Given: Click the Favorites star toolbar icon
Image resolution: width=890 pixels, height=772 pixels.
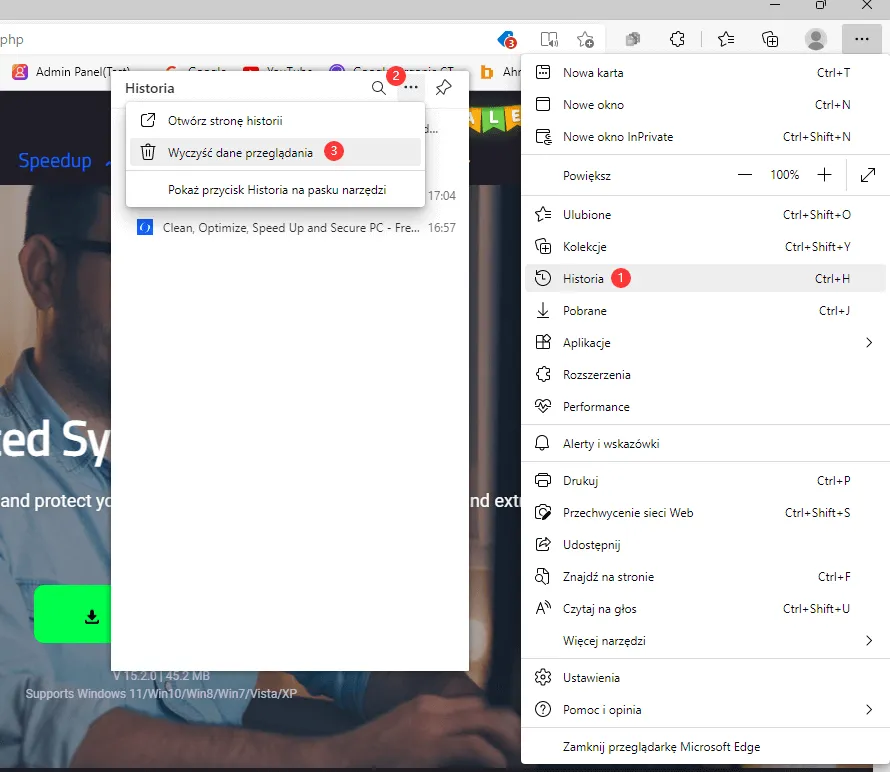Looking at the screenshot, I should coord(726,39).
